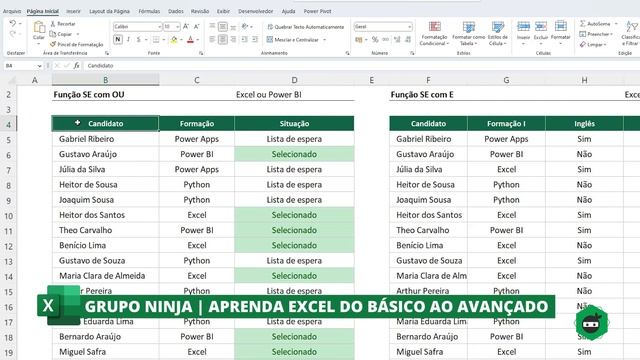
Task: Toggle italic (I) formatting
Action: coord(128,40)
